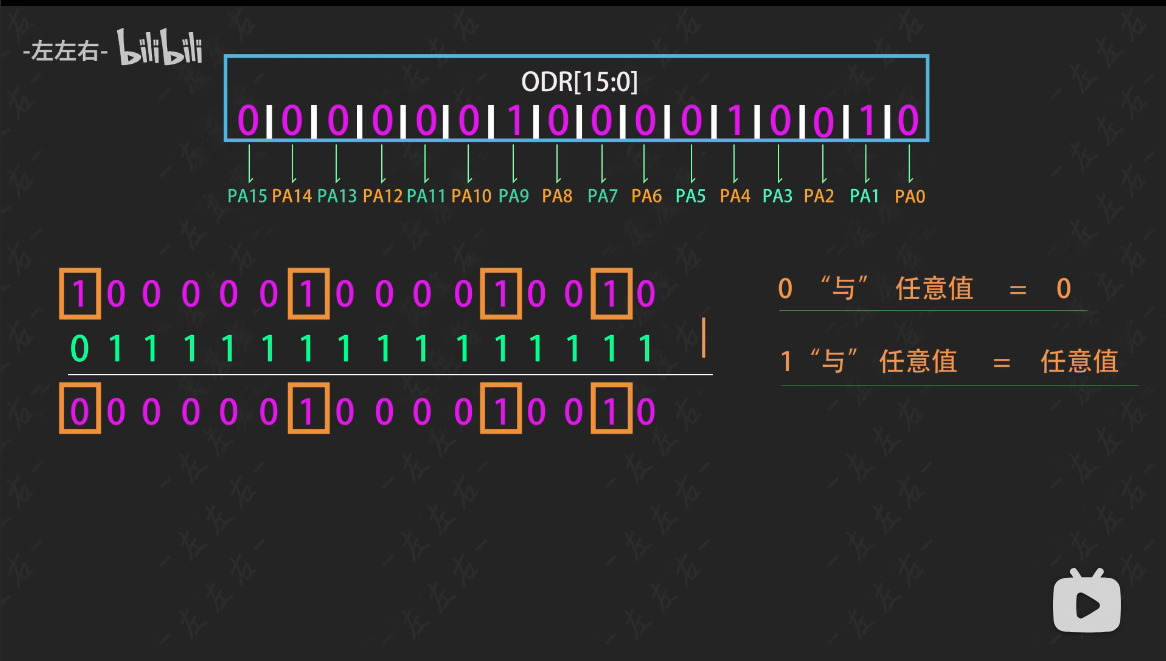Click the leading green 0 in mask row

(80, 349)
